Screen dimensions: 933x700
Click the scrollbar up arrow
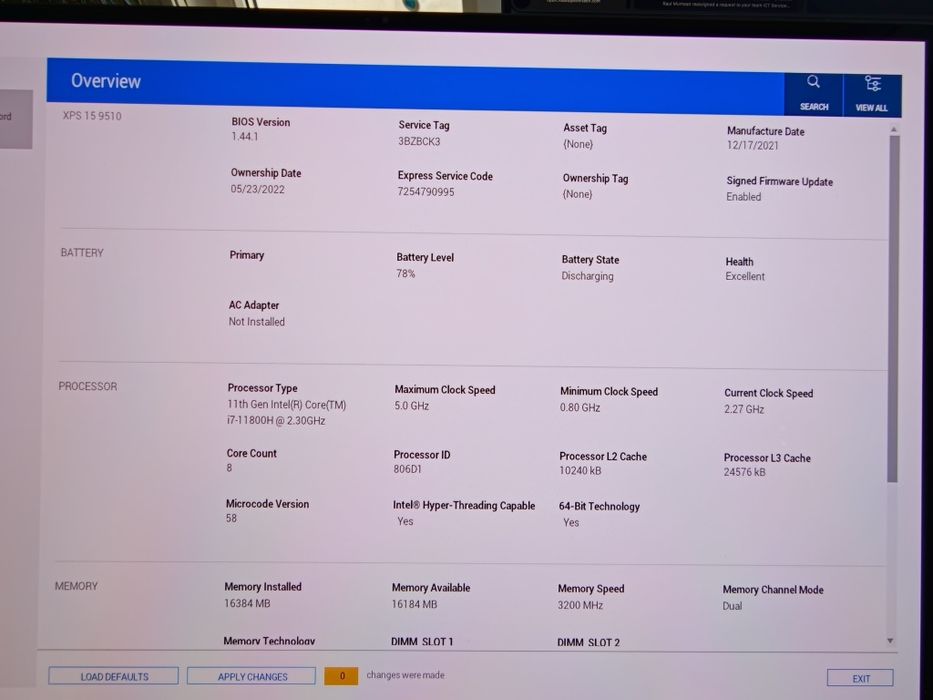[893, 129]
